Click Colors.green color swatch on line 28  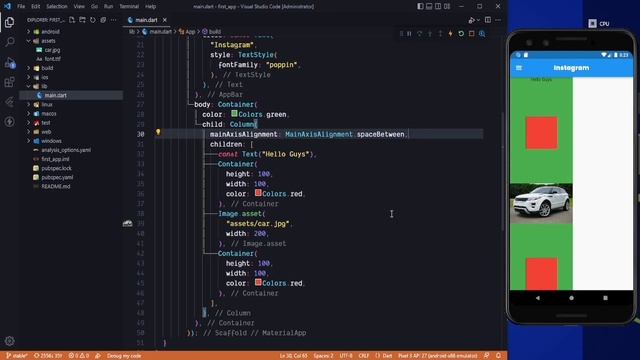(234, 113)
